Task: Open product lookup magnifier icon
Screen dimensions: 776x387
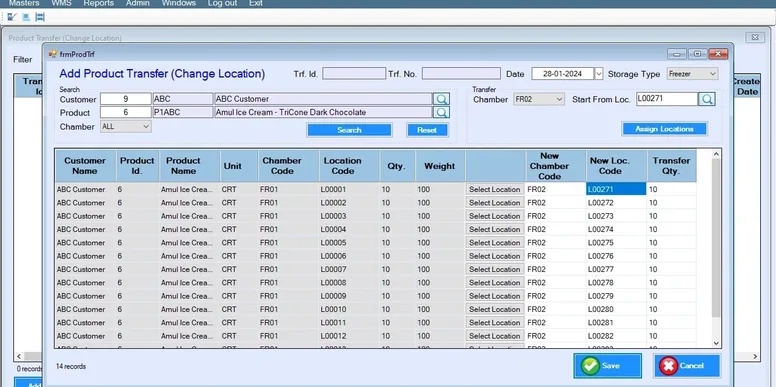Action: tap(441, 112)
